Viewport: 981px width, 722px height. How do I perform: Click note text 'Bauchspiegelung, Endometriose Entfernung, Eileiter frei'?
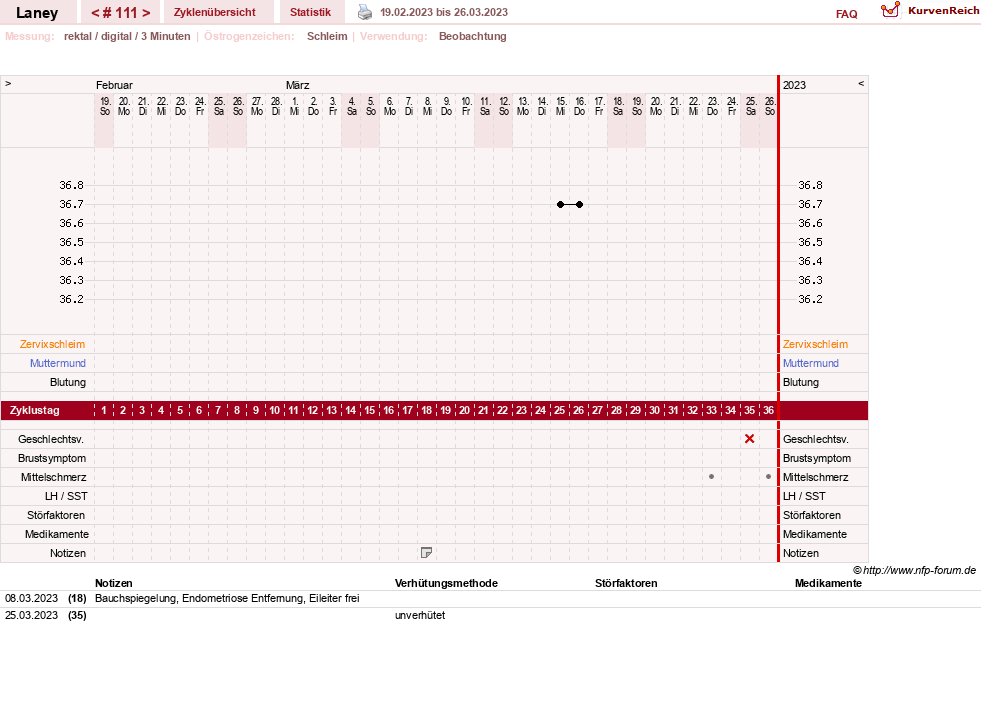click(227, 598)
